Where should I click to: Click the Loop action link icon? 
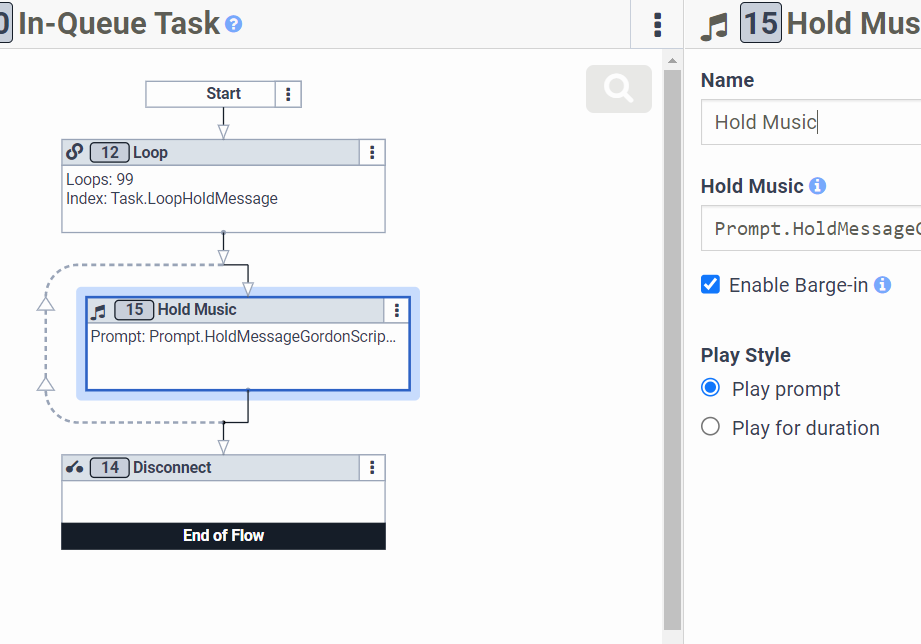pyautogui.click(x=74, y=152)
